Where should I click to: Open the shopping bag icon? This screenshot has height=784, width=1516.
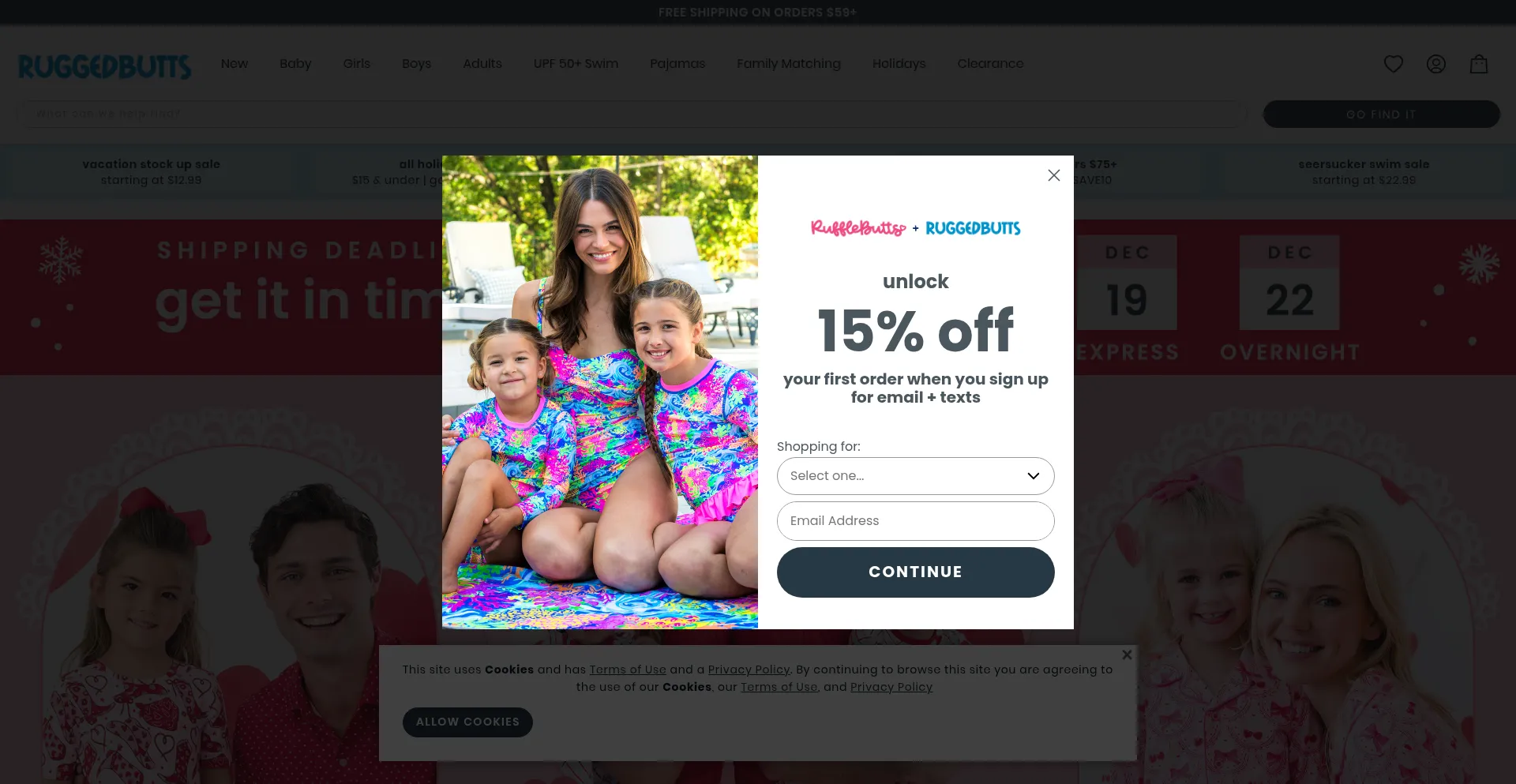(1479, 64)
